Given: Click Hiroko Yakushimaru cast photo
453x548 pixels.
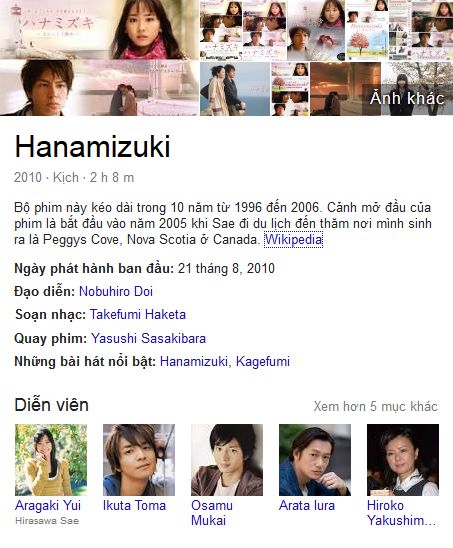Looking at the screenshot, I should pyautogui.click(x=403, y=460).
